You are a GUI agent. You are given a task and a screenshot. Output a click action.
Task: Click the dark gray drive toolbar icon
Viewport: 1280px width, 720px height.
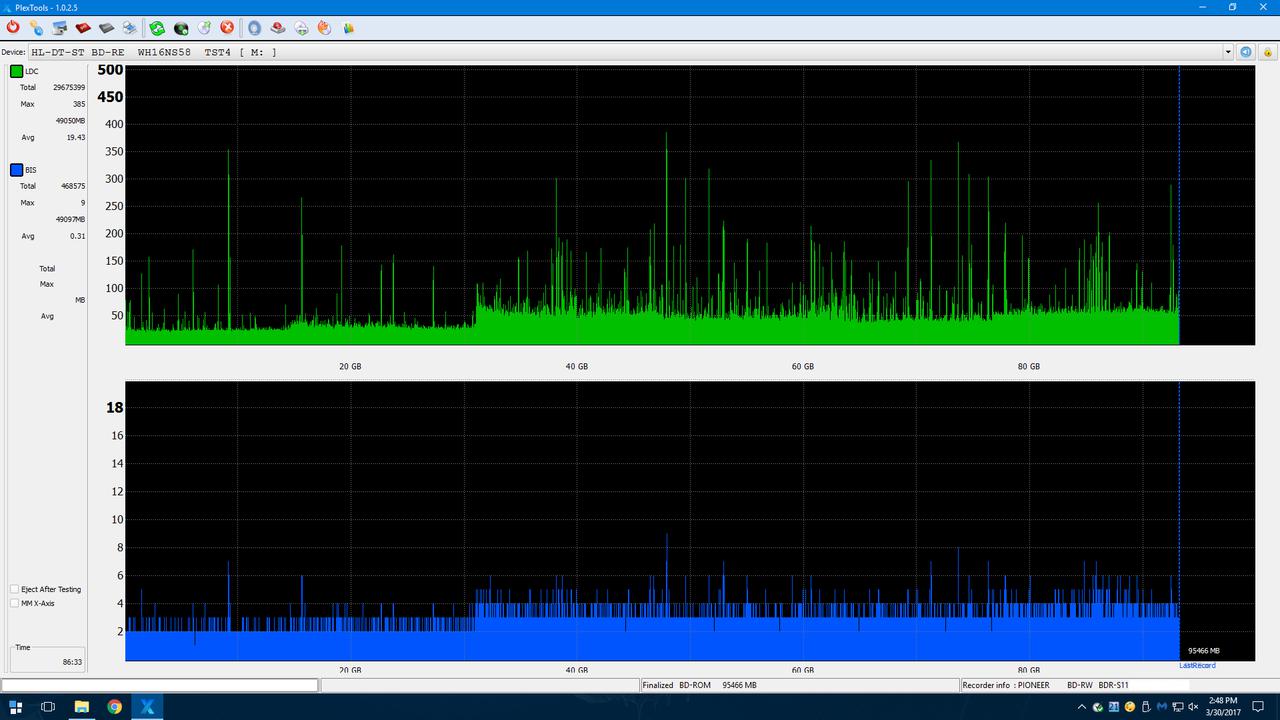tap(106, 28)
